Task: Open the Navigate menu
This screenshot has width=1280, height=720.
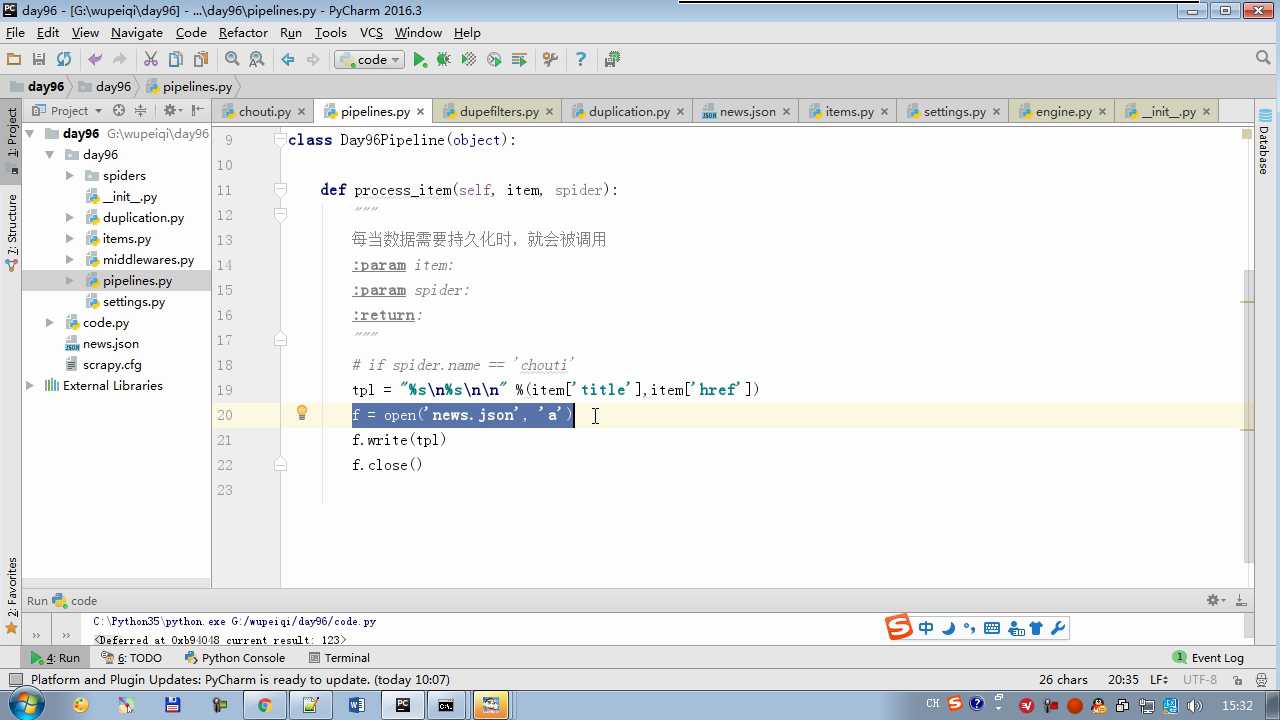Action: point(137,33)
